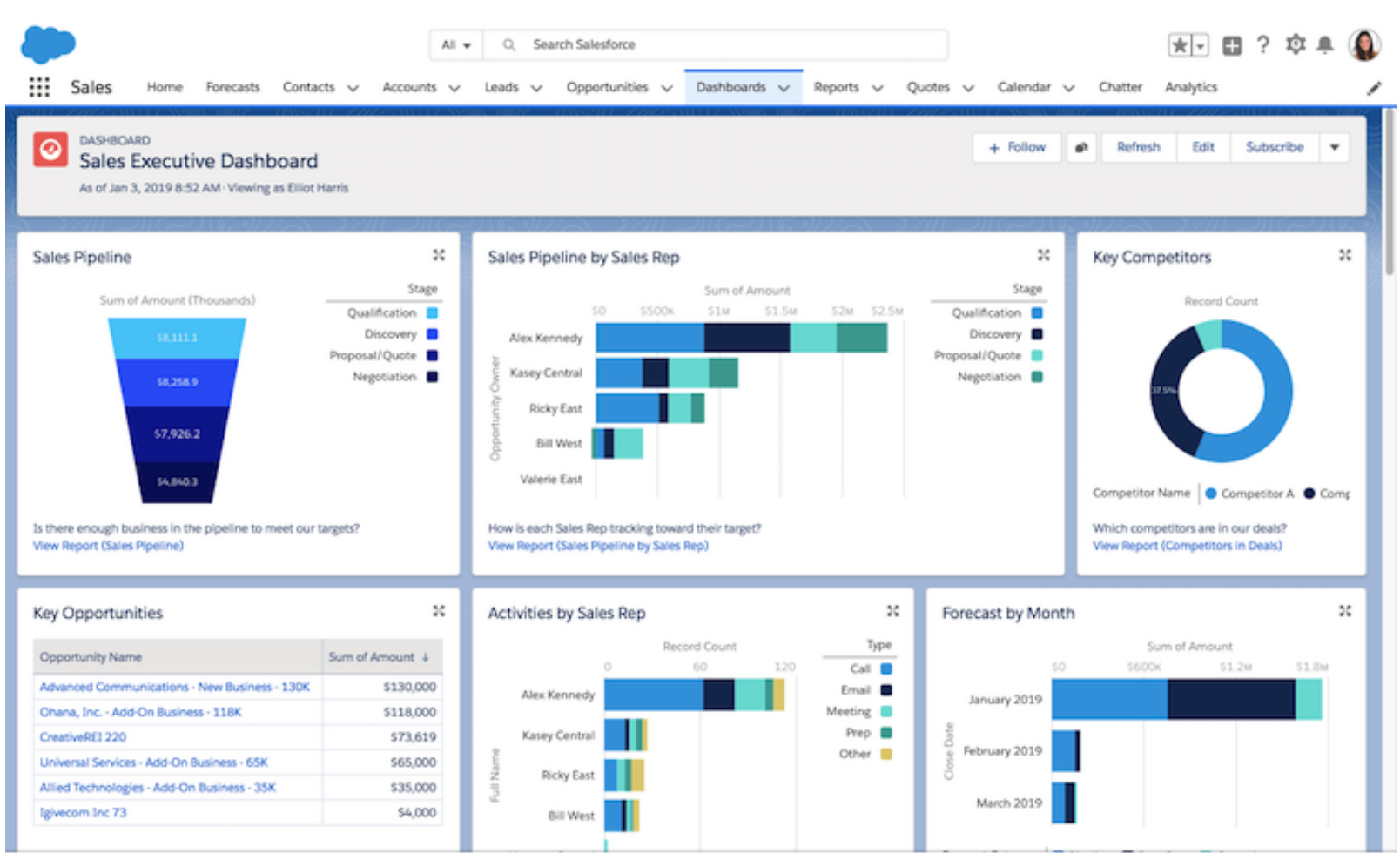Screen dimensions: 1400x853
Task: Expand the Calendar tab chevron
Action: pos(1069,88)
